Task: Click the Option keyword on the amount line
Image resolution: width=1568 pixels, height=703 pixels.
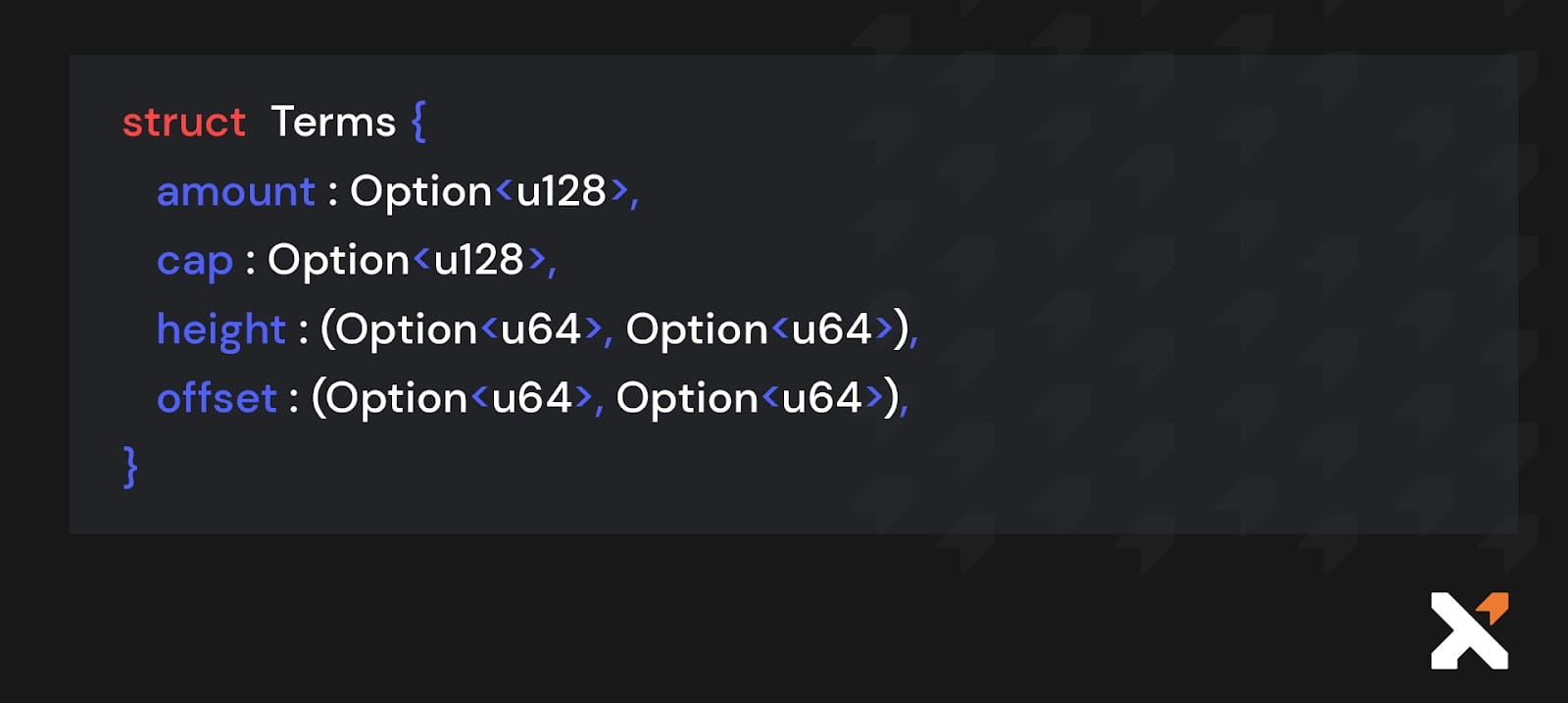Action: (x=420, y=192)
